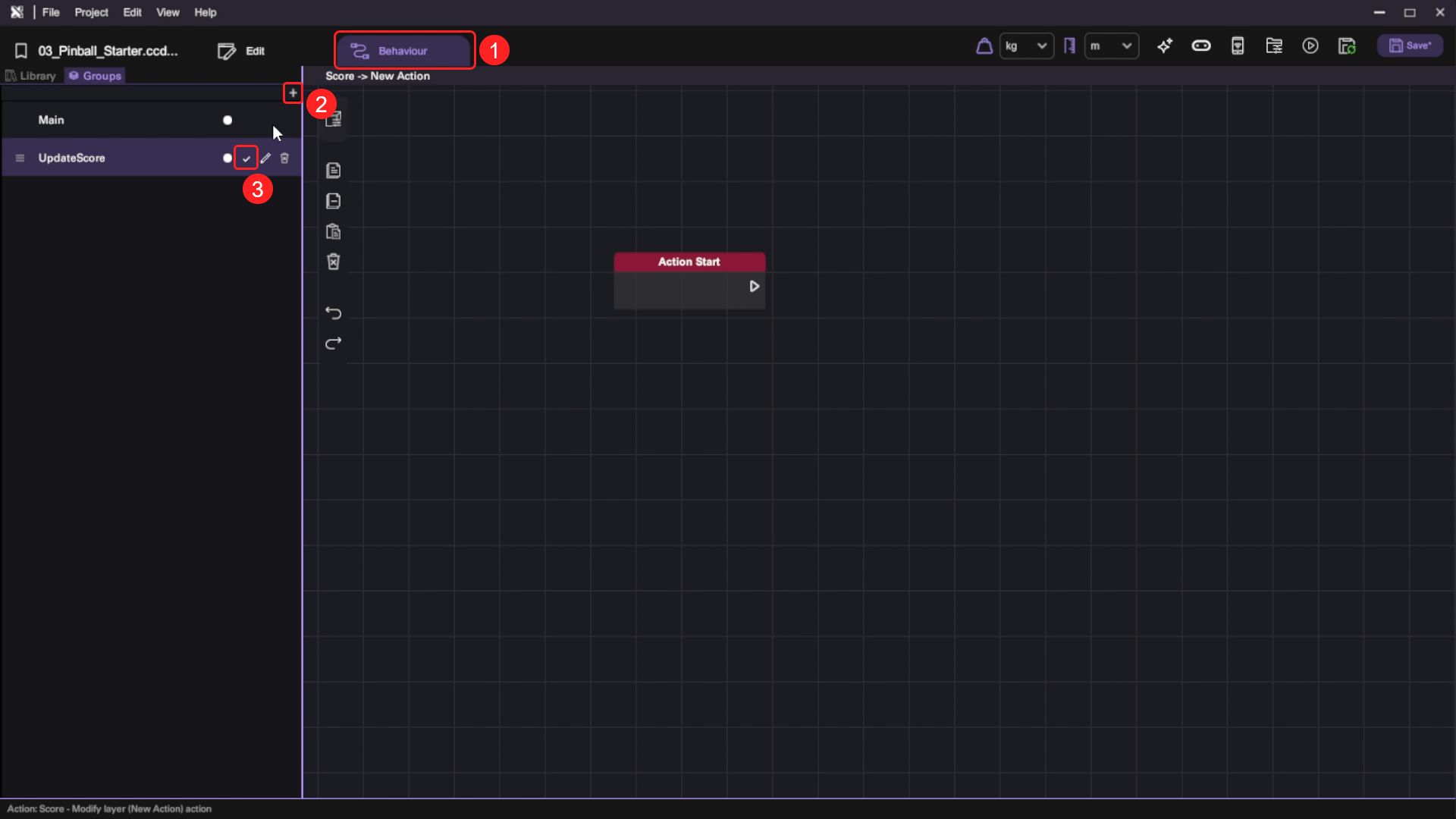Click the mobile device preview icon

point(1238,46)
